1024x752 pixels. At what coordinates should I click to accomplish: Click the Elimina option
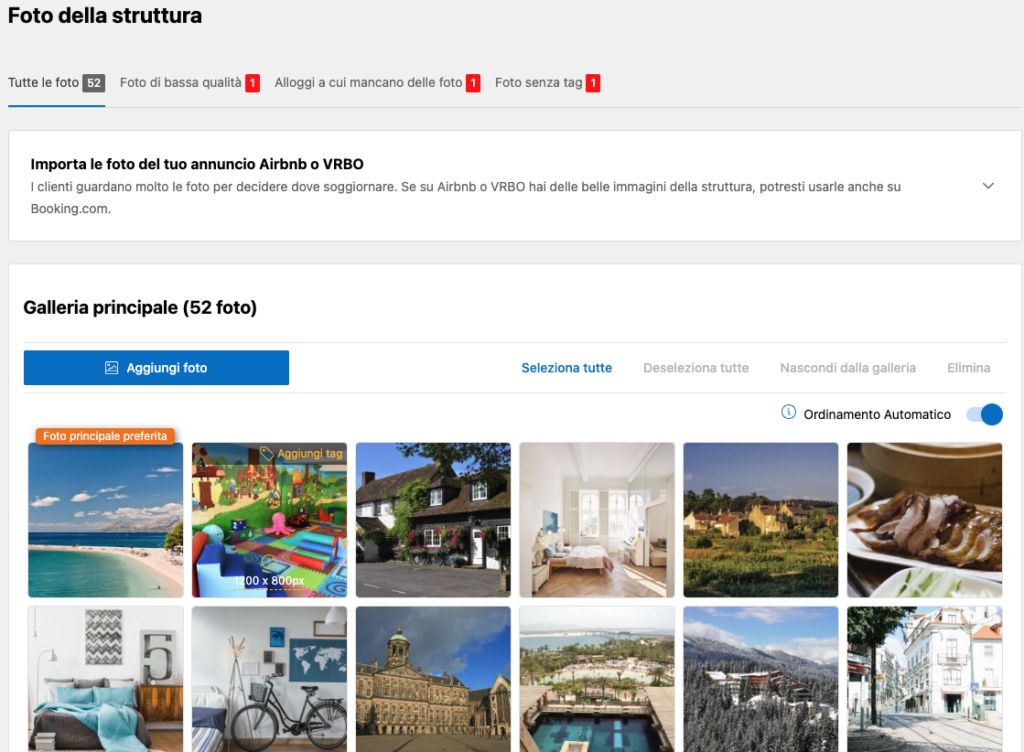(968, 368)
